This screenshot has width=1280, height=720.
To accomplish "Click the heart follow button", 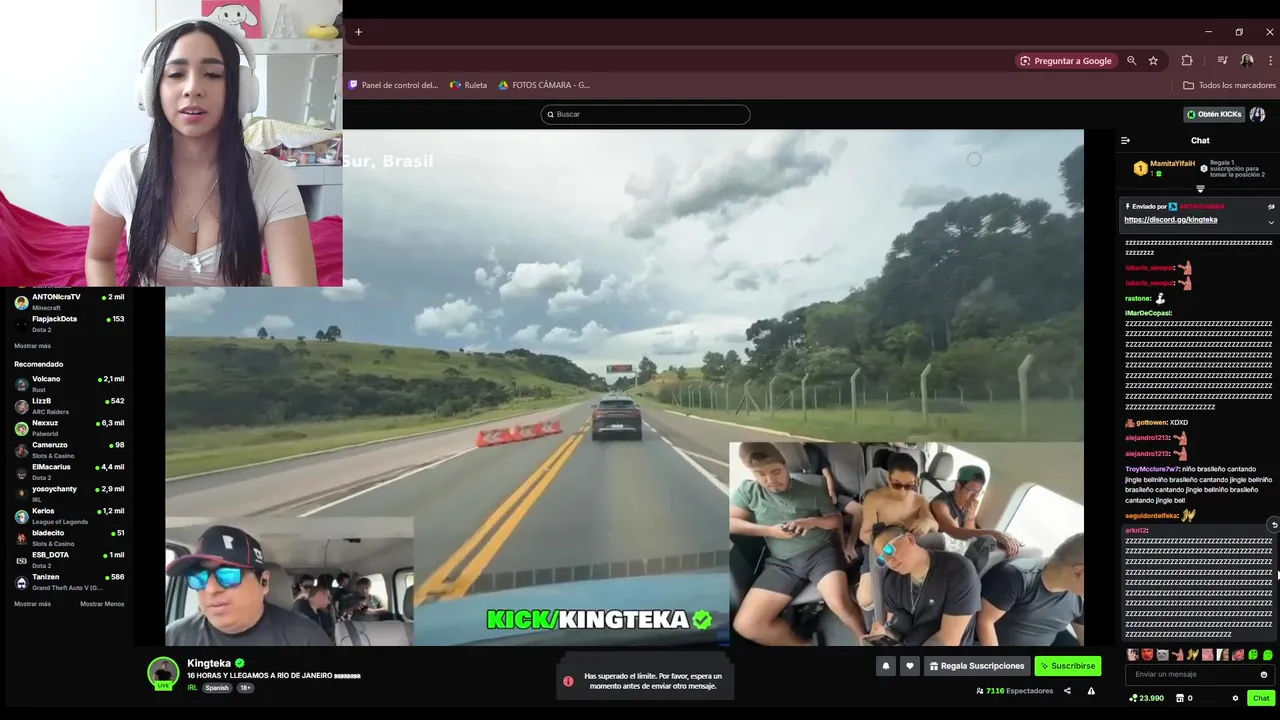I will (x=909, y=666).
